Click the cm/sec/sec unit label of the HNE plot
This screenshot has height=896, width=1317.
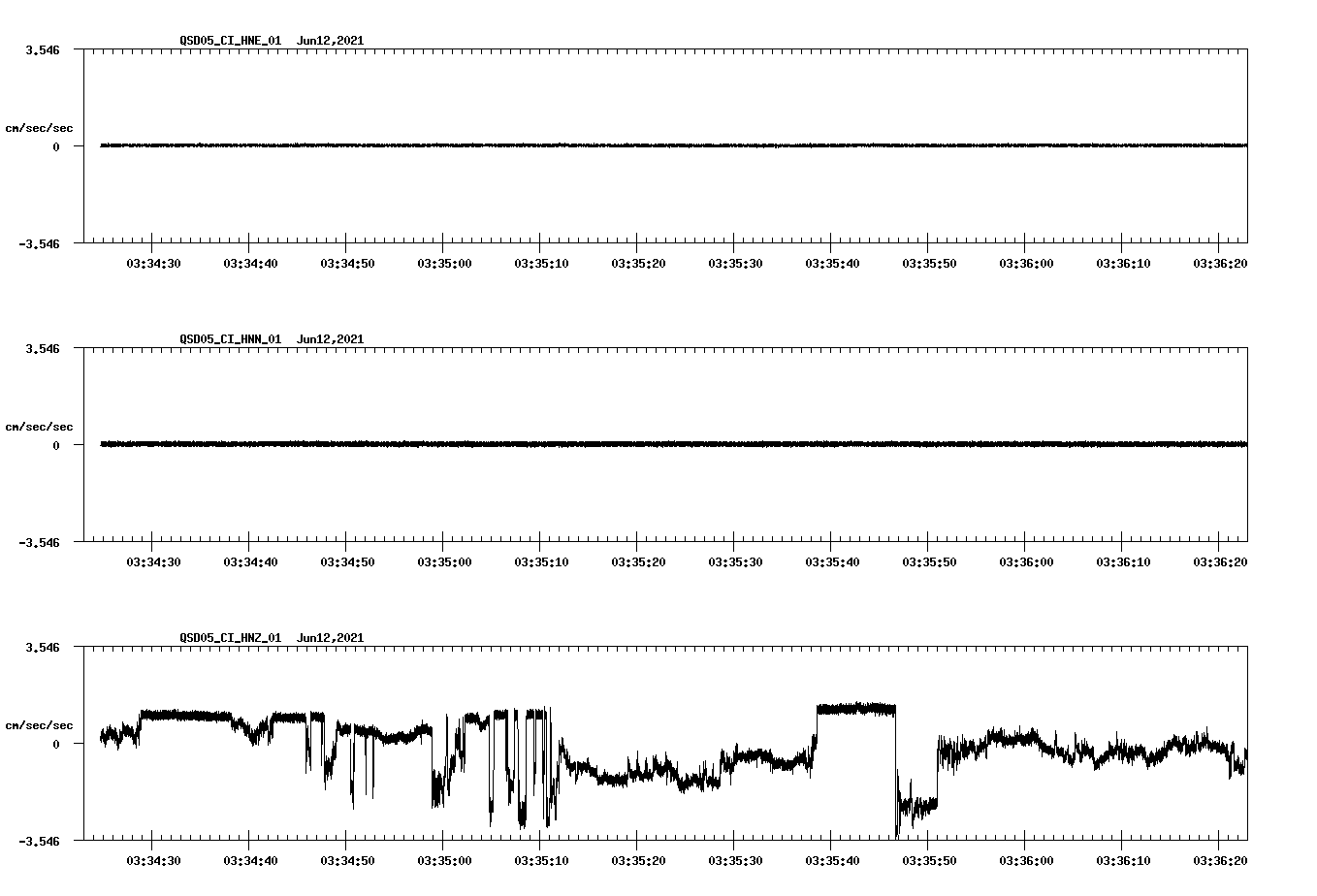tap(39, 128)
